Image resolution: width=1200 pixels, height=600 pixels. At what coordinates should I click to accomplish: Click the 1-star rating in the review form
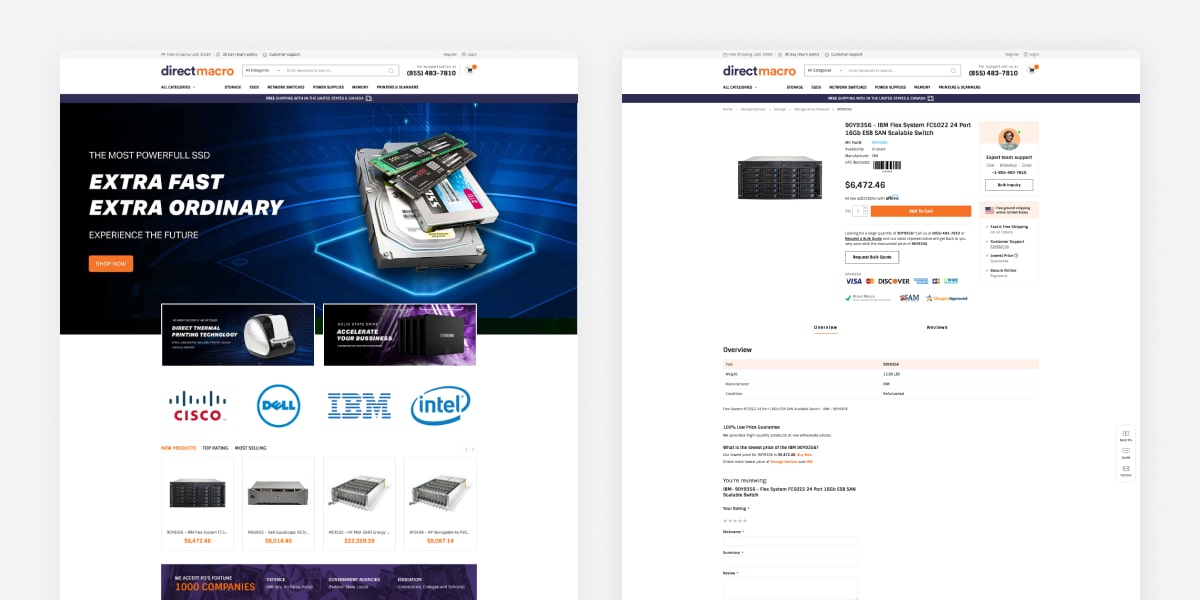pyautogui.click(x=725, y=520)
